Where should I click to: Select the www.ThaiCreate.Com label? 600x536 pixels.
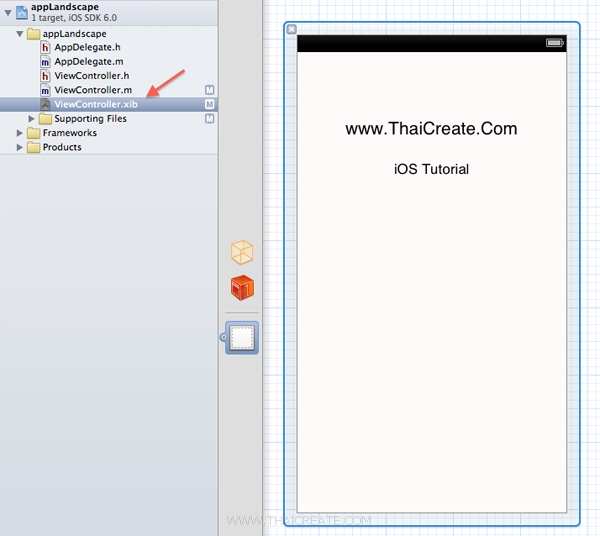click(x=431, y=129)
